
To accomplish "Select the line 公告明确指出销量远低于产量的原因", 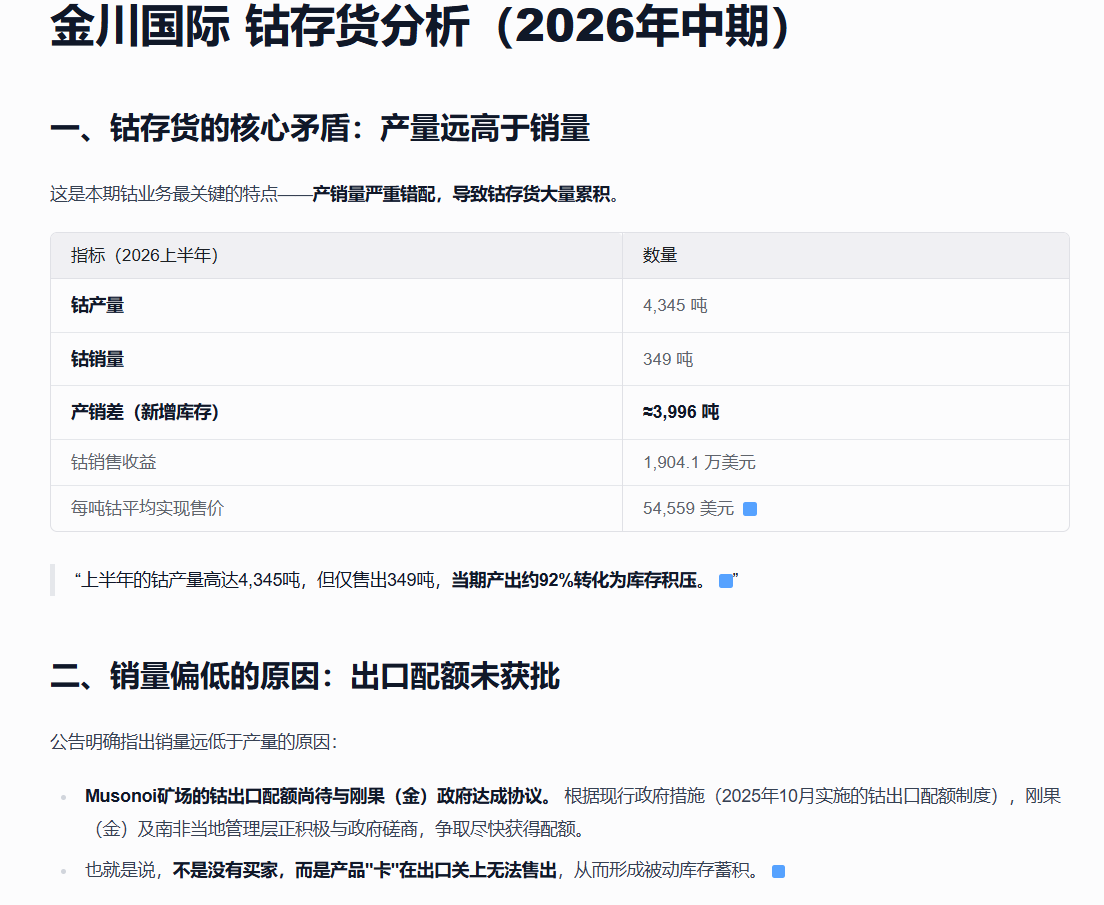I will pyautogui.click(x=194, y=742).
